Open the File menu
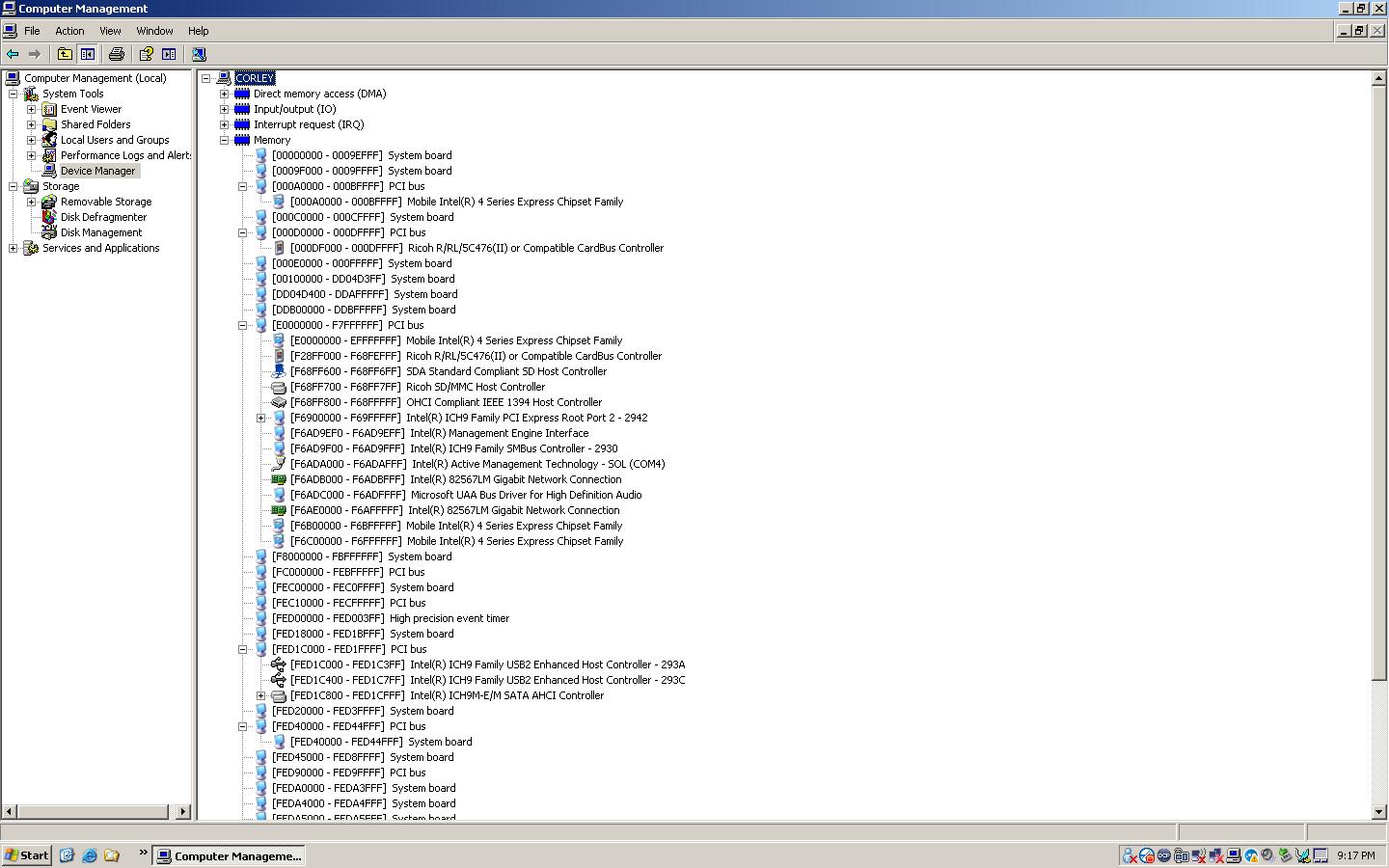Image resolution: width=1389 pixels, height=868 pixels. click(x=32, y=31)
